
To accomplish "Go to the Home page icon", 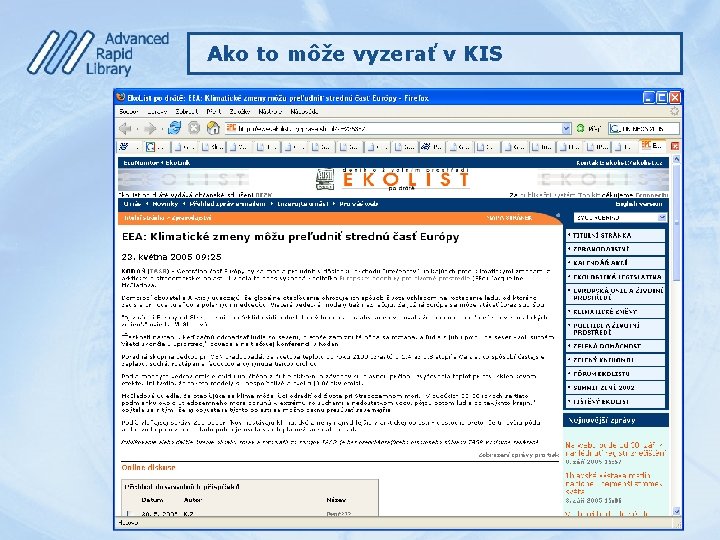I will click(213, 128).
